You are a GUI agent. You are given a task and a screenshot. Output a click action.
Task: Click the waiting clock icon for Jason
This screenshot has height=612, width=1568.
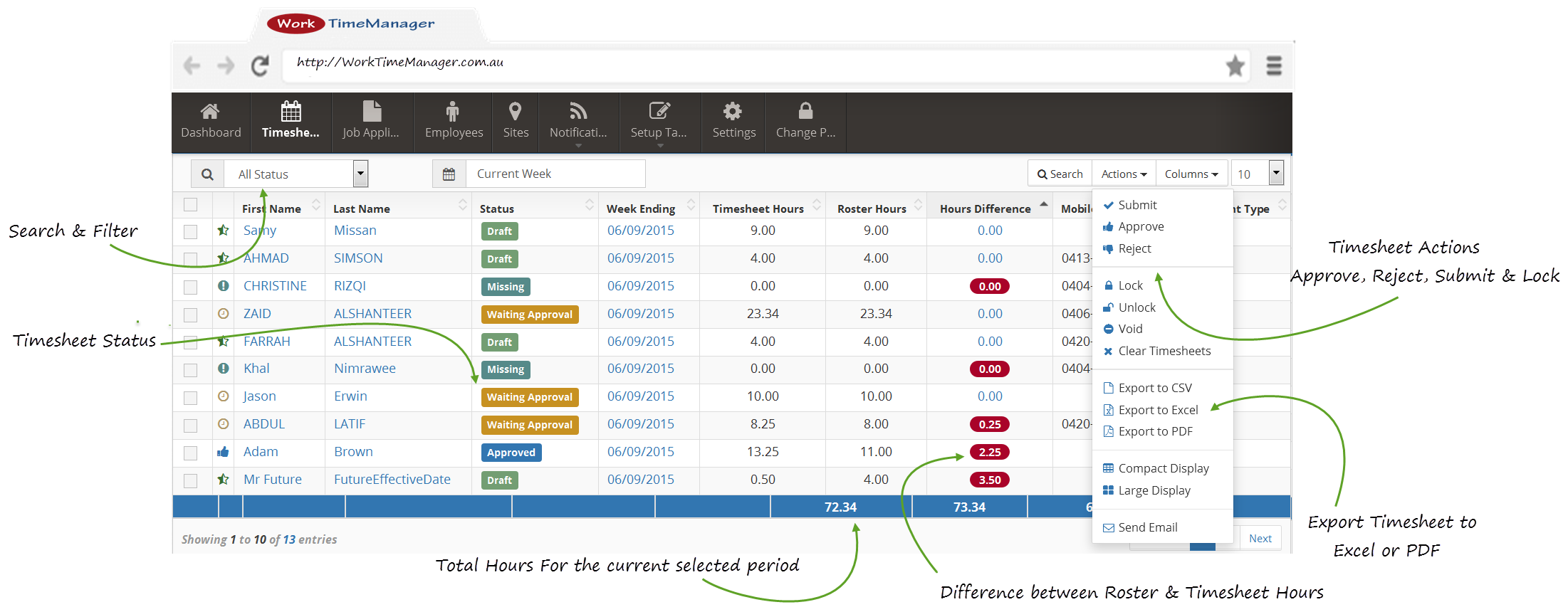click(224, 396)
